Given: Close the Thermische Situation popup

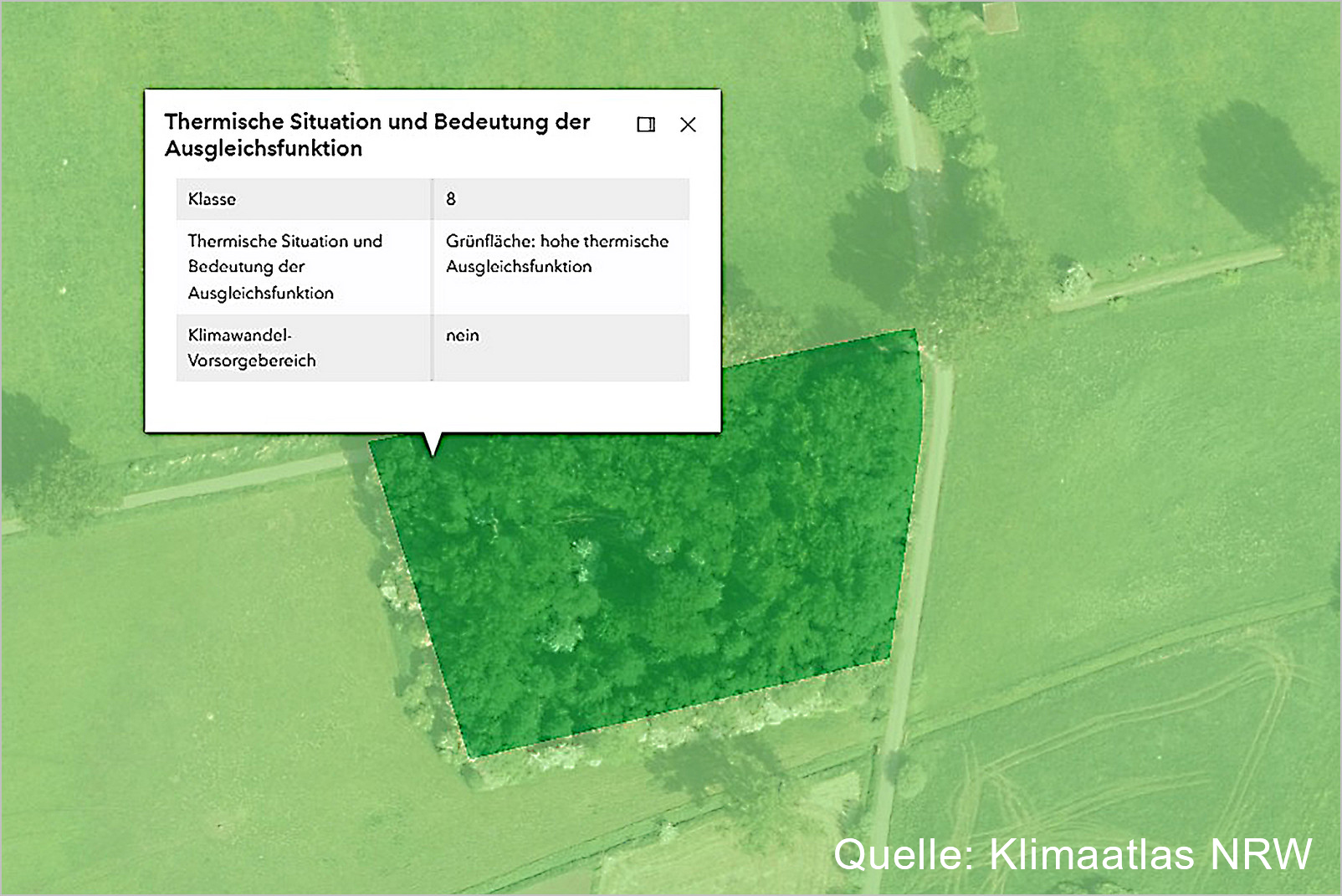Looking at the screenshot, I should [x=688, y=125].
